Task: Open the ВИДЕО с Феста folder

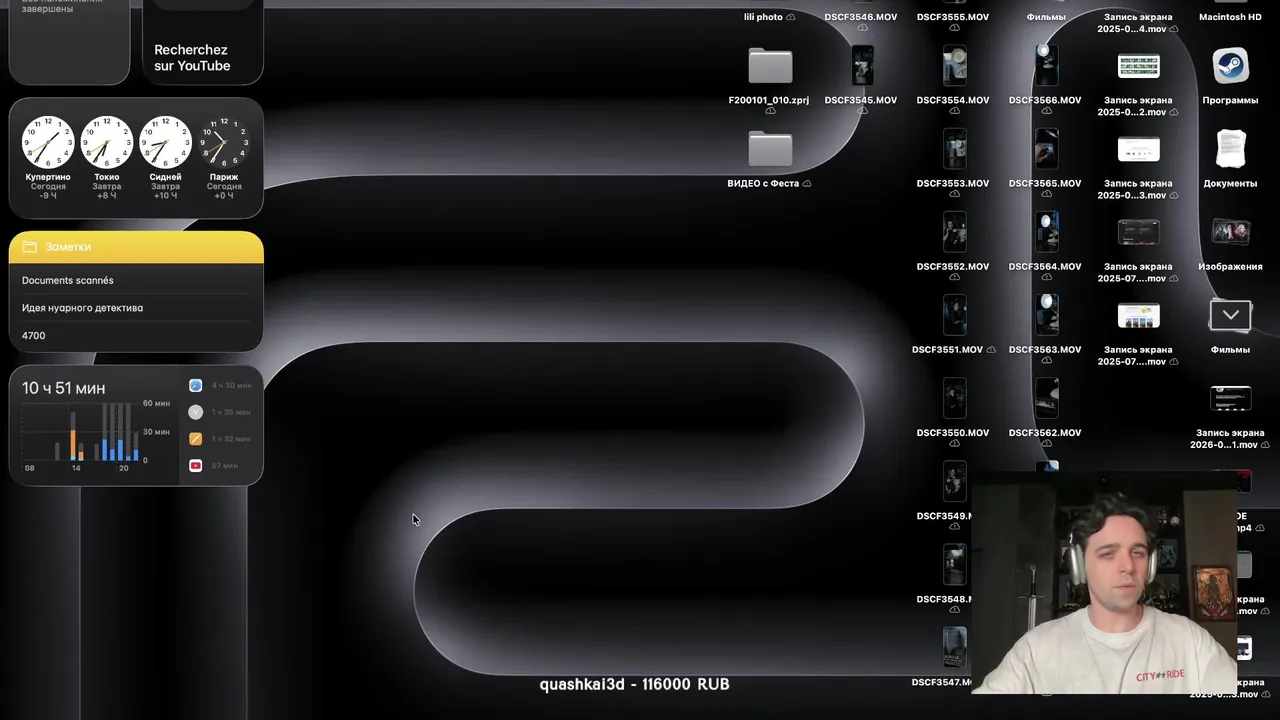Action: click(x=770, y=150)
